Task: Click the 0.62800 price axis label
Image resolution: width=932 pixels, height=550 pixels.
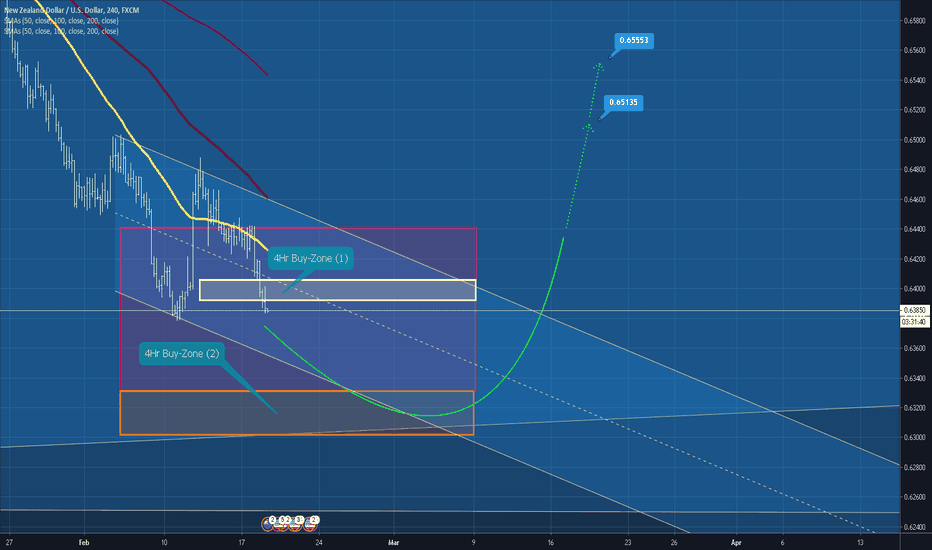Action: 914,467
